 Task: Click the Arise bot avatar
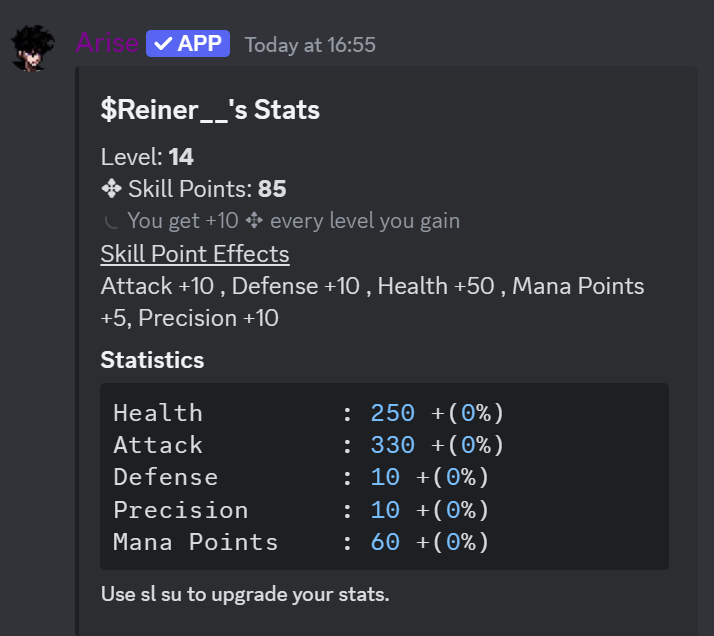[x=33, y=48]
